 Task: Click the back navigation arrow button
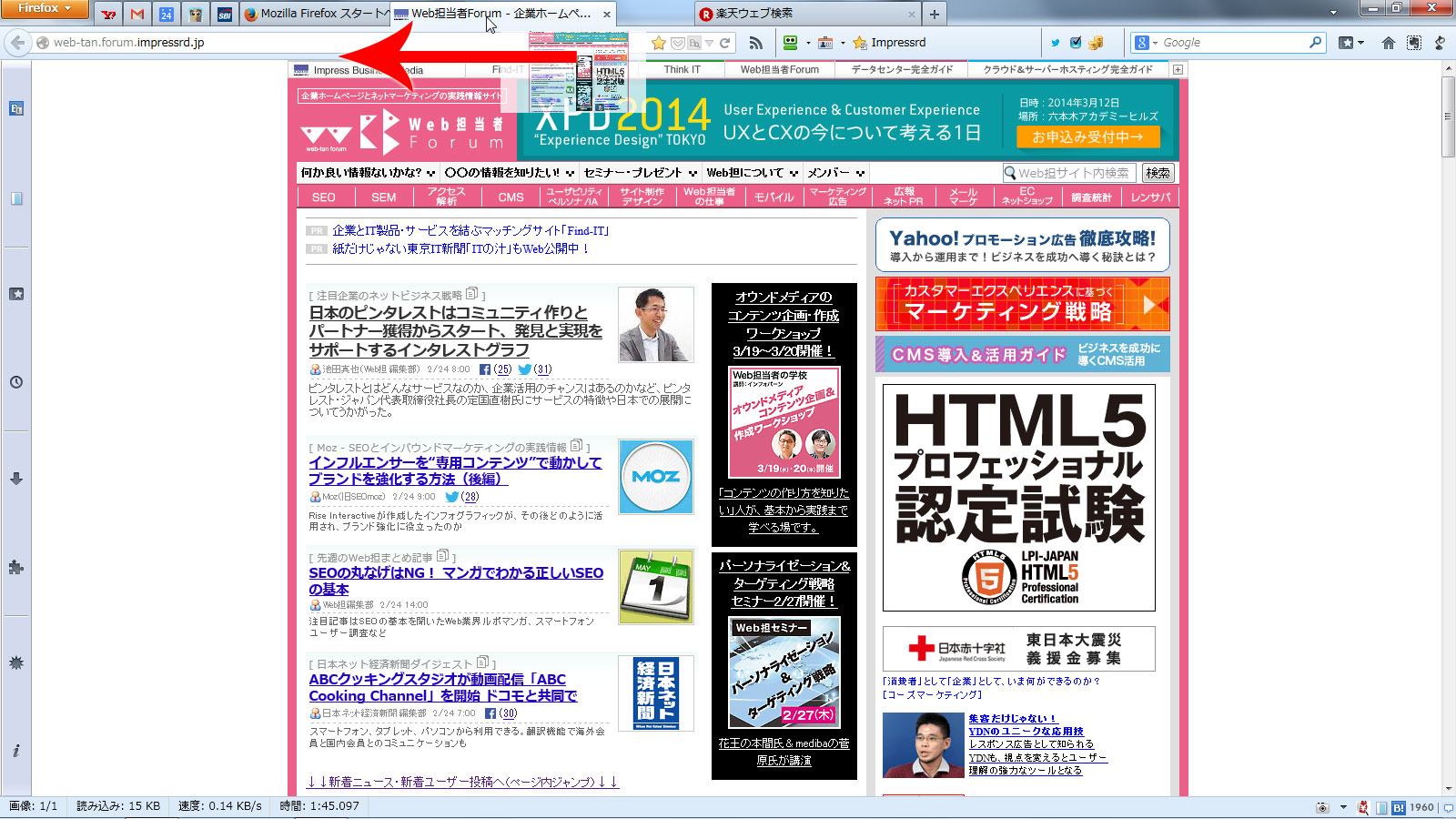click(17, 43)
